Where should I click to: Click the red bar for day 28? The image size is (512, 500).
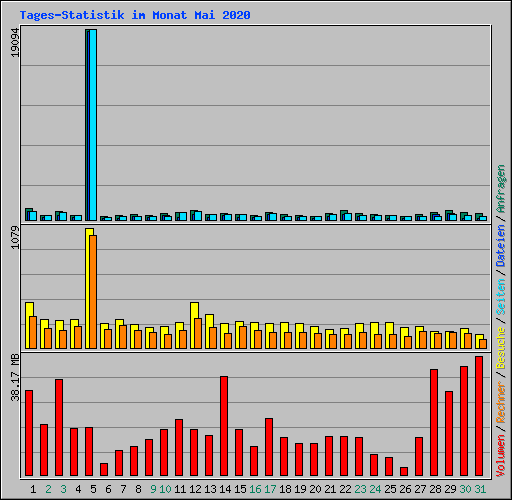pyautogui.click(x=434, y=422)
